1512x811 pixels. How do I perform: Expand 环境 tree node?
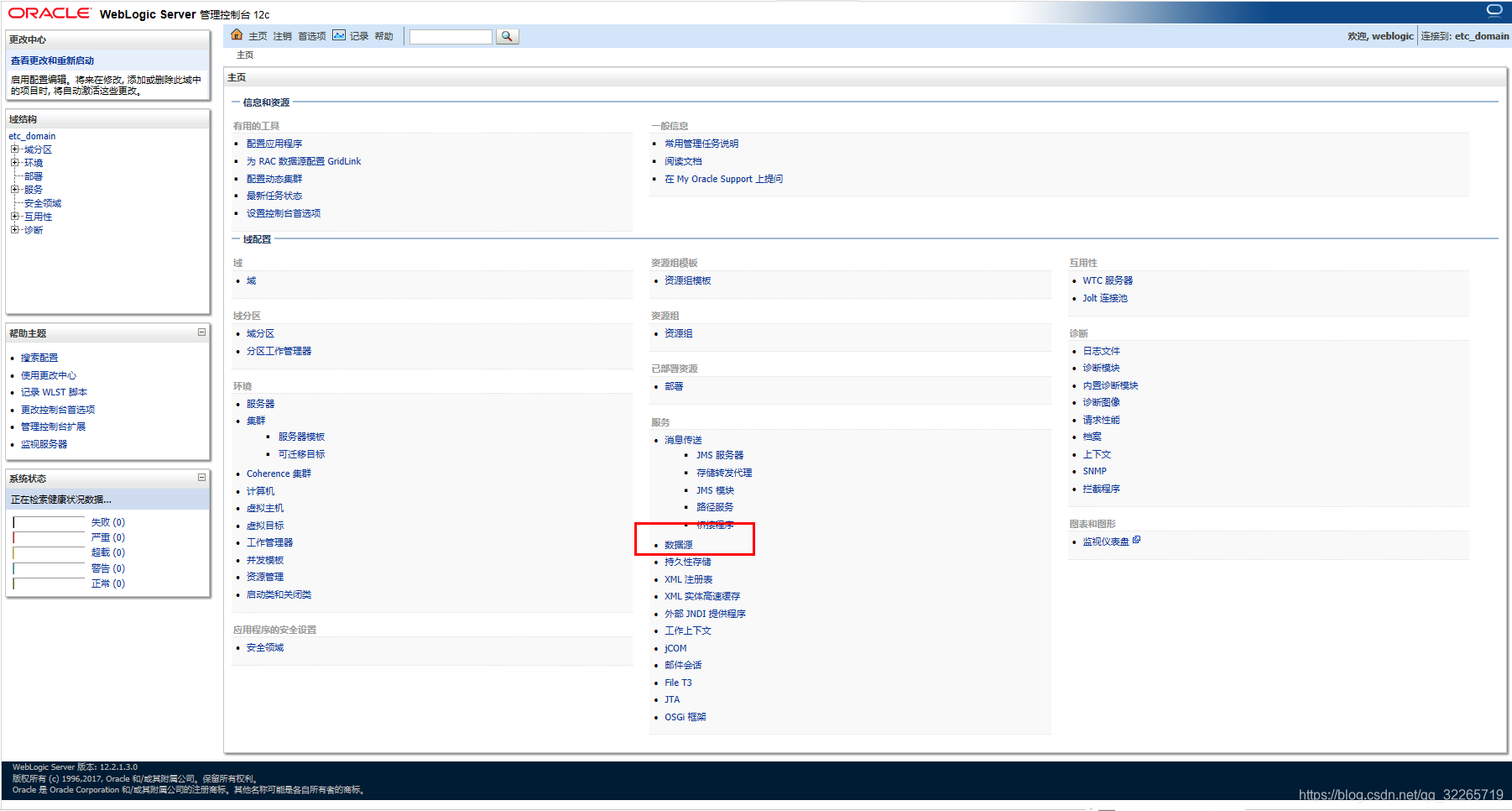click(15, 163)
